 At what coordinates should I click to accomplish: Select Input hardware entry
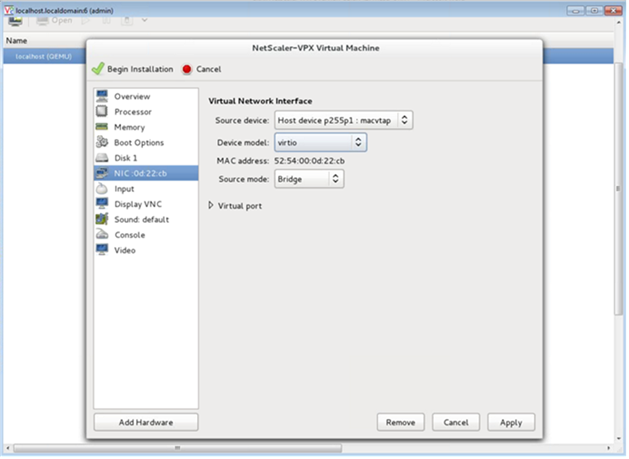pos(146,189)
